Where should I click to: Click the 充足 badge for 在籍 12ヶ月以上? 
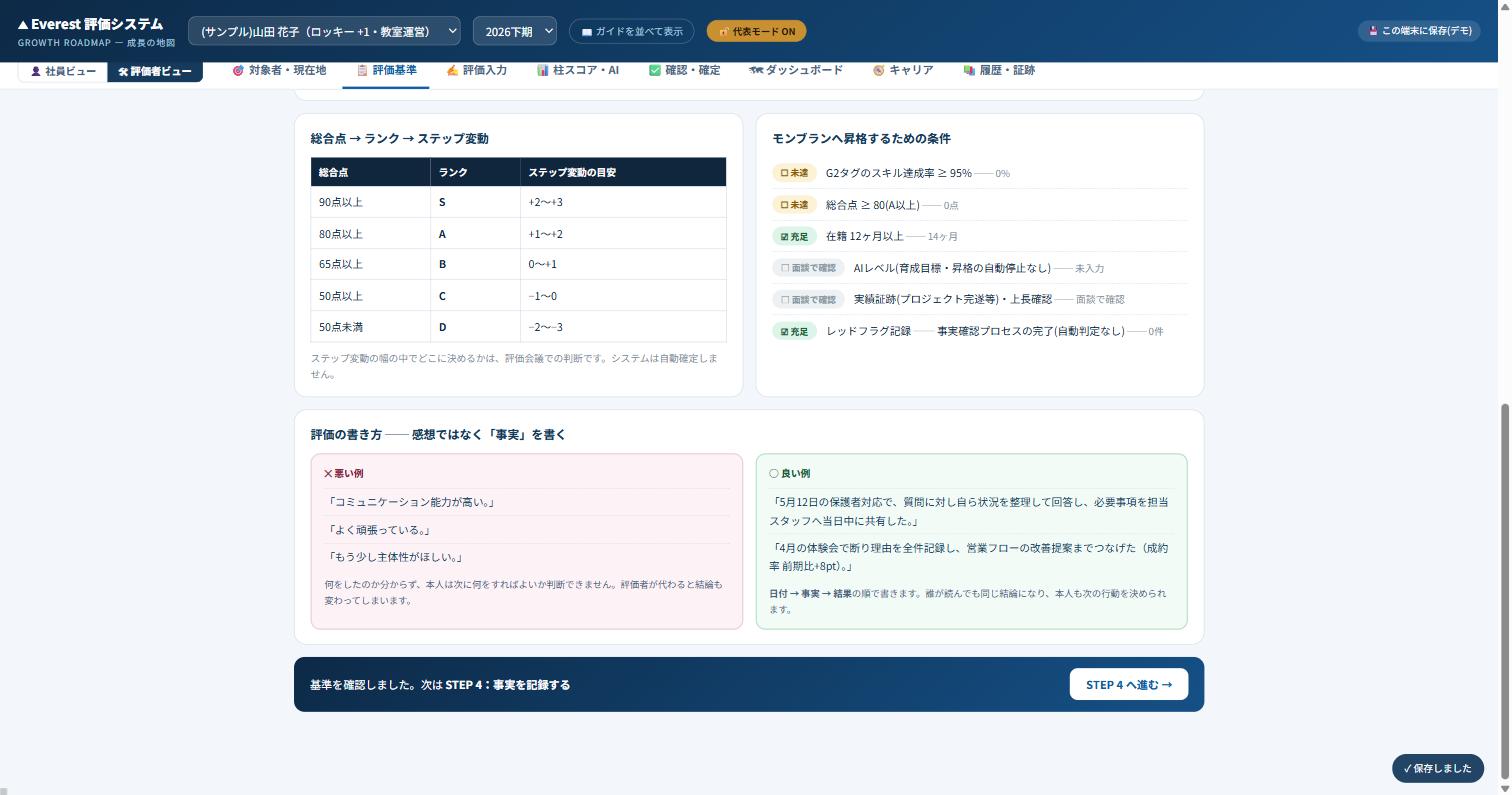(794, 236)
